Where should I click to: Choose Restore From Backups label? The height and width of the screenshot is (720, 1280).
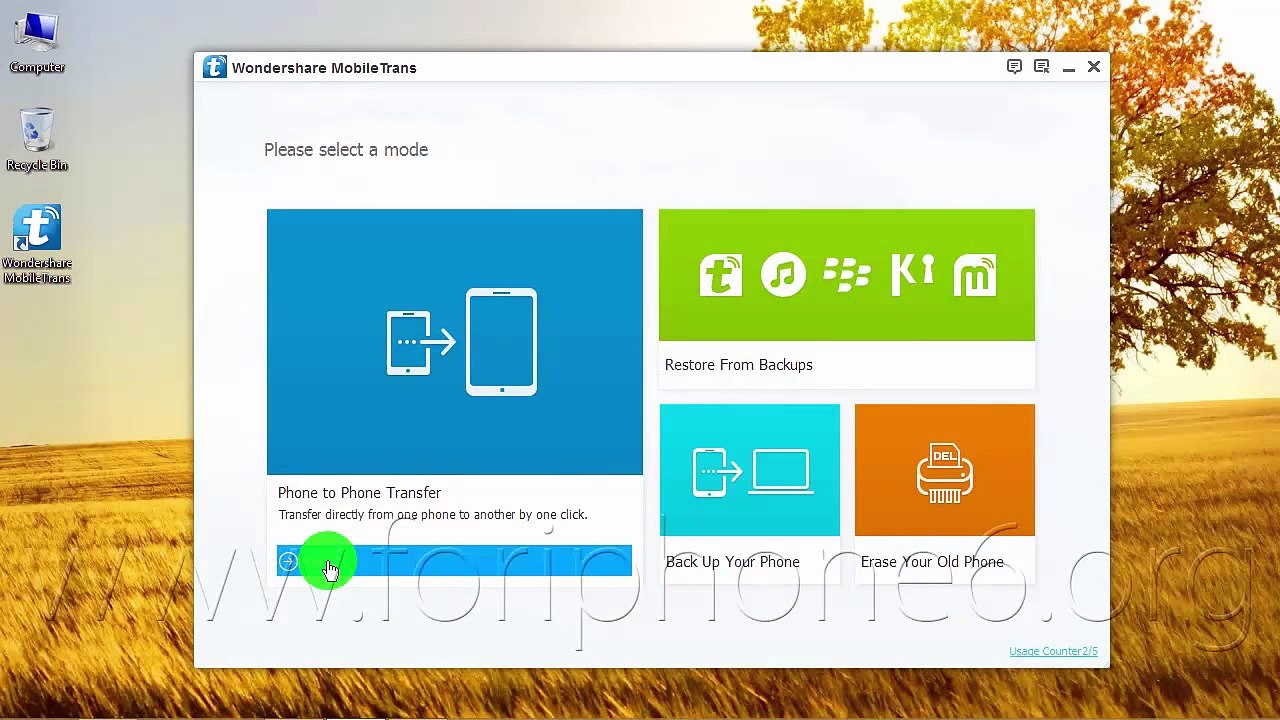point(739,365)
